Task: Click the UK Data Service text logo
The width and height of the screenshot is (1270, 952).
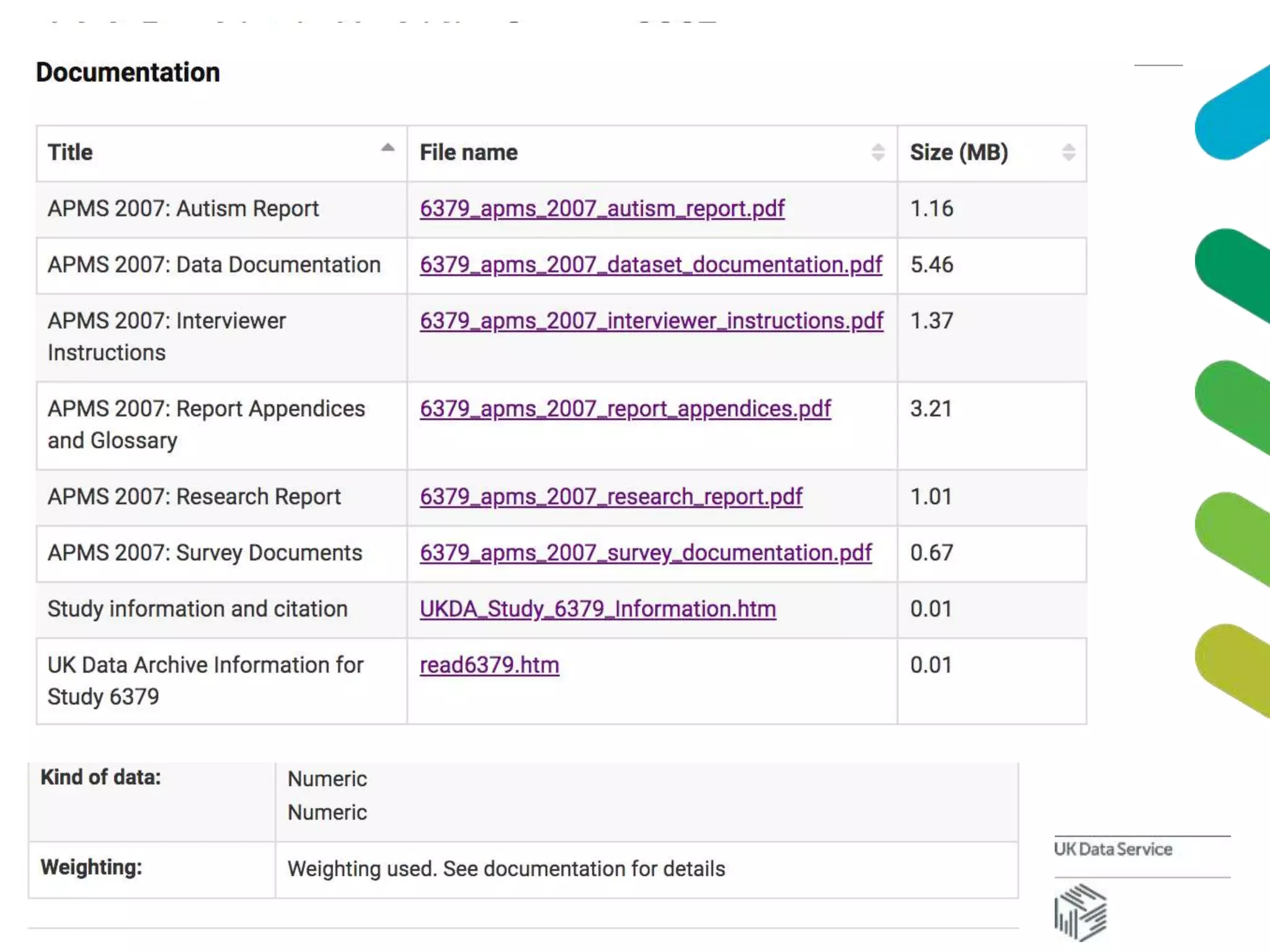Action: tap(1113, 849)
